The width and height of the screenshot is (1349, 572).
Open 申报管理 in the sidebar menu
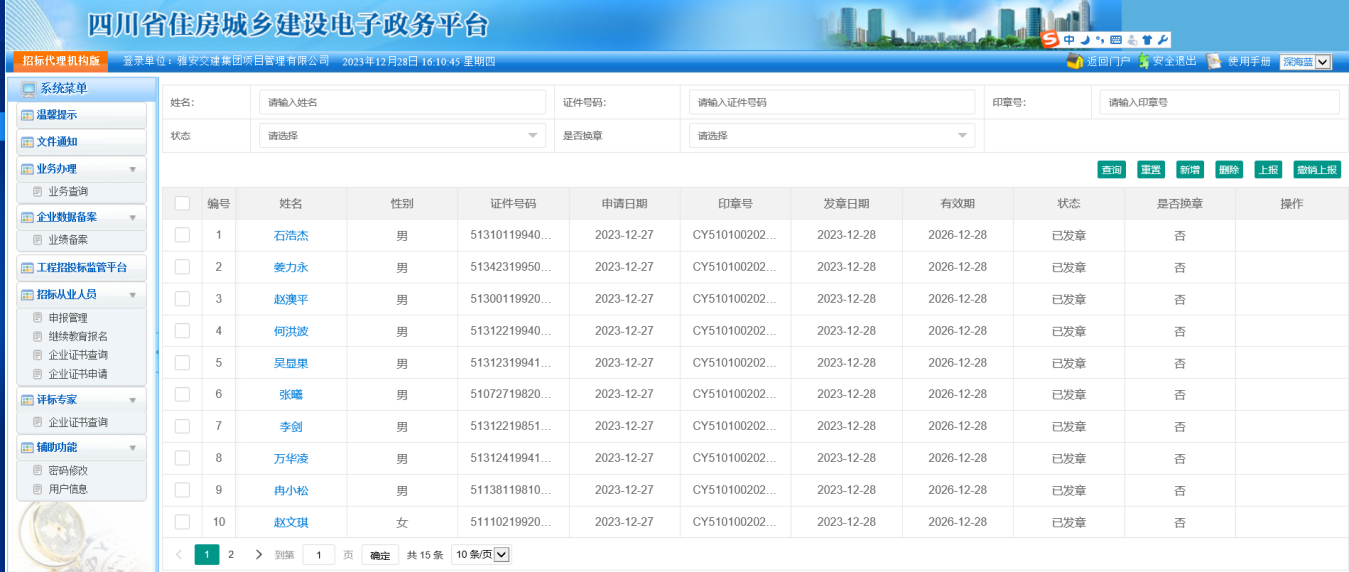[x=68, y=318]
